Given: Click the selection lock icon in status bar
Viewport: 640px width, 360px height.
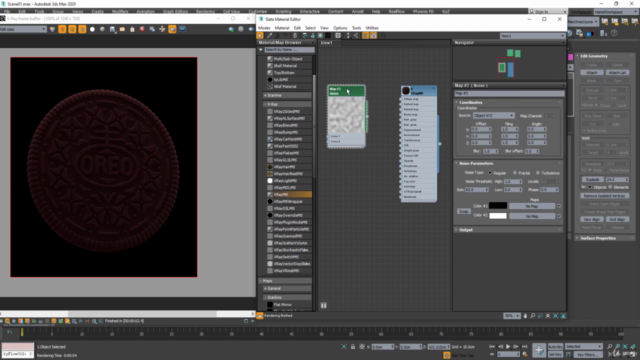Looking at the screenshot, I should (353, 347).
